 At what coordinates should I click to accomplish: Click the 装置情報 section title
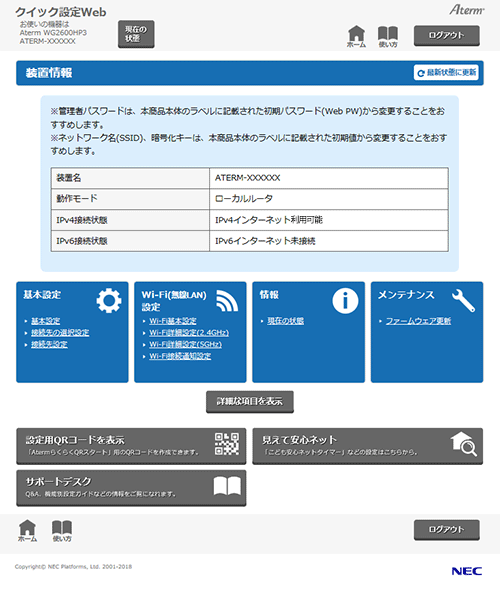point(49,73)
